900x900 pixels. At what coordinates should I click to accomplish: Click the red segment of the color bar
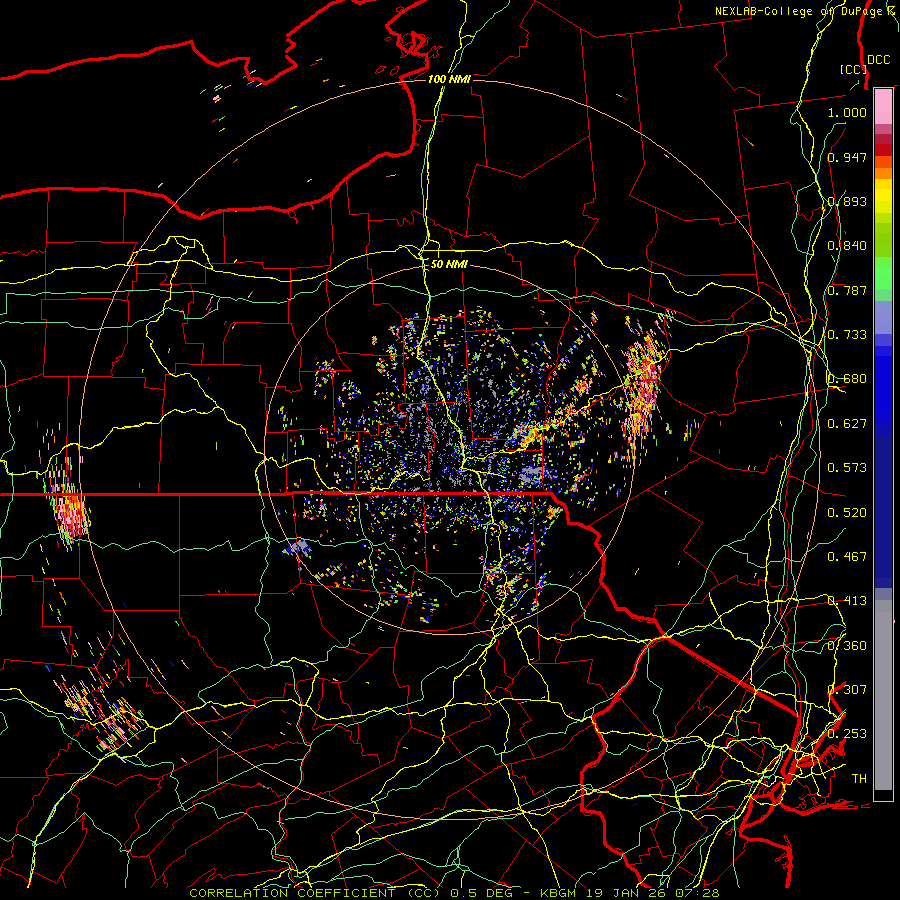[x=883, y=150]
